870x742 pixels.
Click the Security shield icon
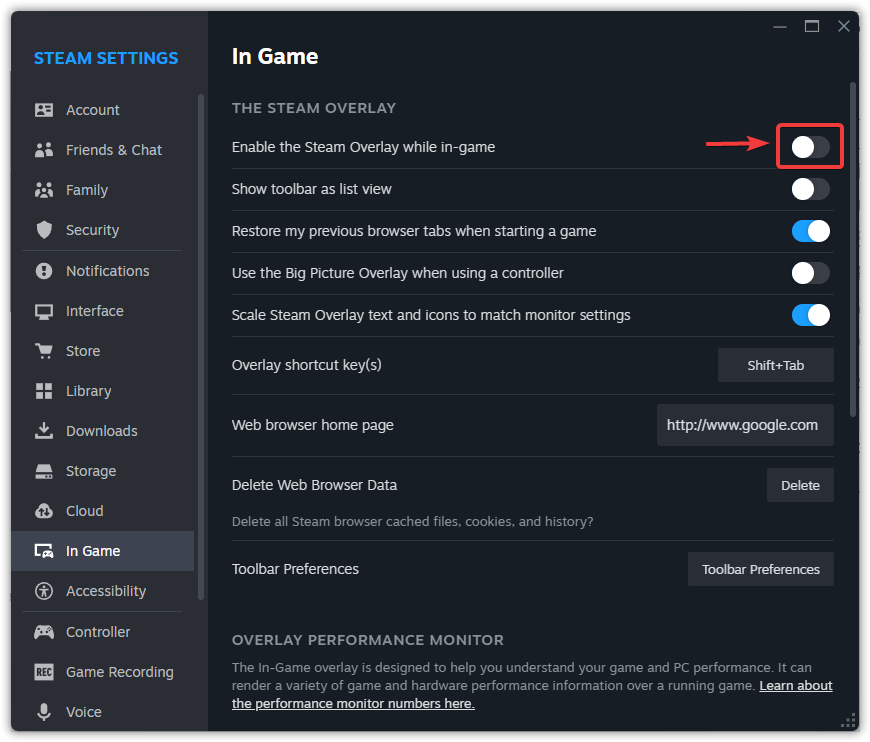tap(44, 230)
